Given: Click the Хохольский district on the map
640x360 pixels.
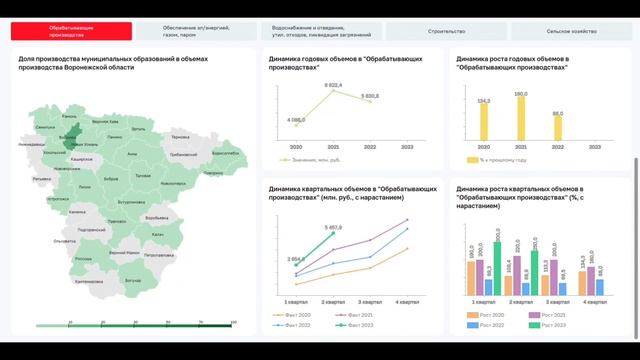Looking at the screenshot, I should tap(54, 153).
